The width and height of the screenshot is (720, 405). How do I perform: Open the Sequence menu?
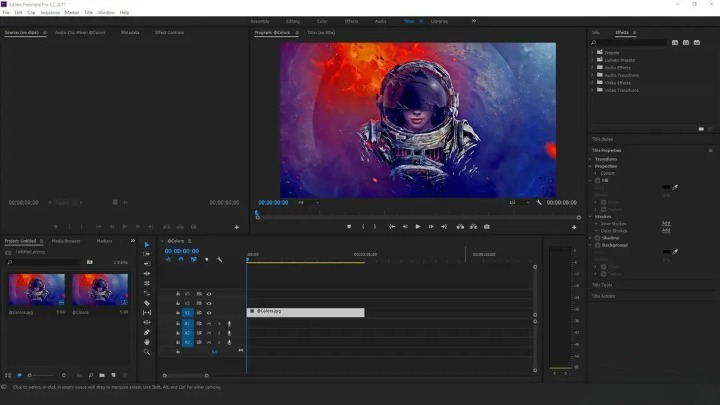click(50, 13)
